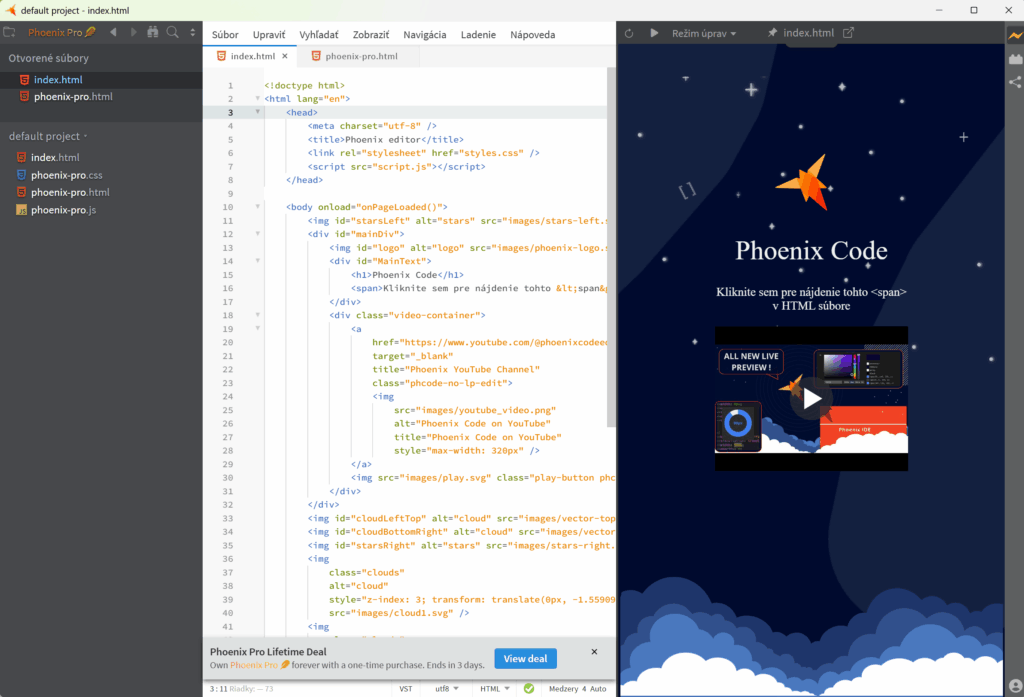Open the Nápoveda menu
The image size is (1024, 697).
(x=532, y=35)
